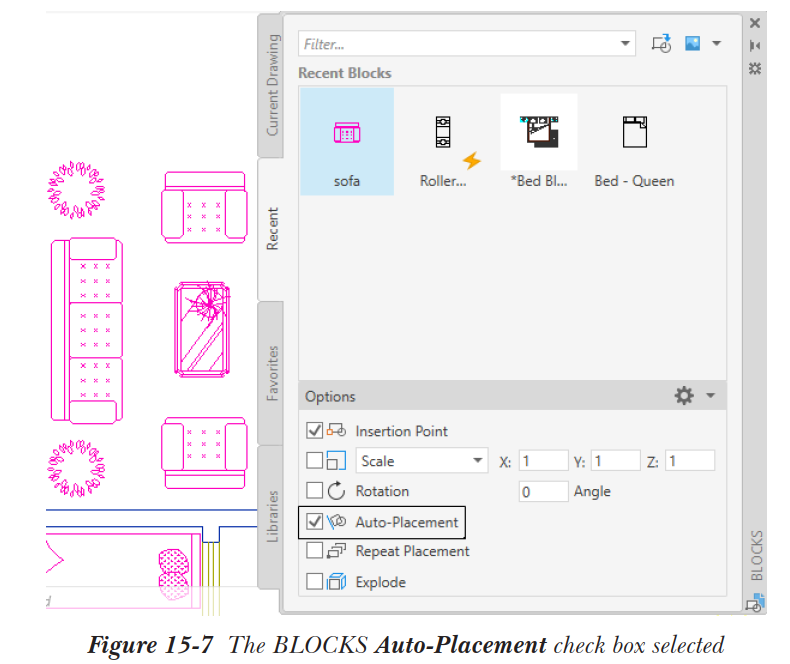Screen dimensions: 790x664
Task: Select the lower armchair in drawing
Action: (204, 453)
